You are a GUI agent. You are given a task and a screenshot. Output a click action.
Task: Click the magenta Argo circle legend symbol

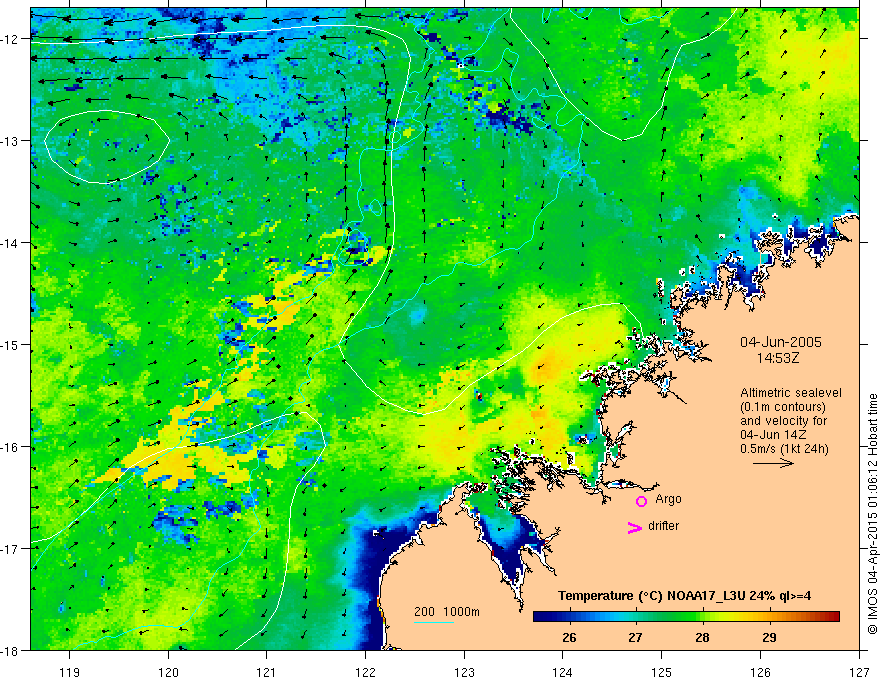click(x=641, y=501)
